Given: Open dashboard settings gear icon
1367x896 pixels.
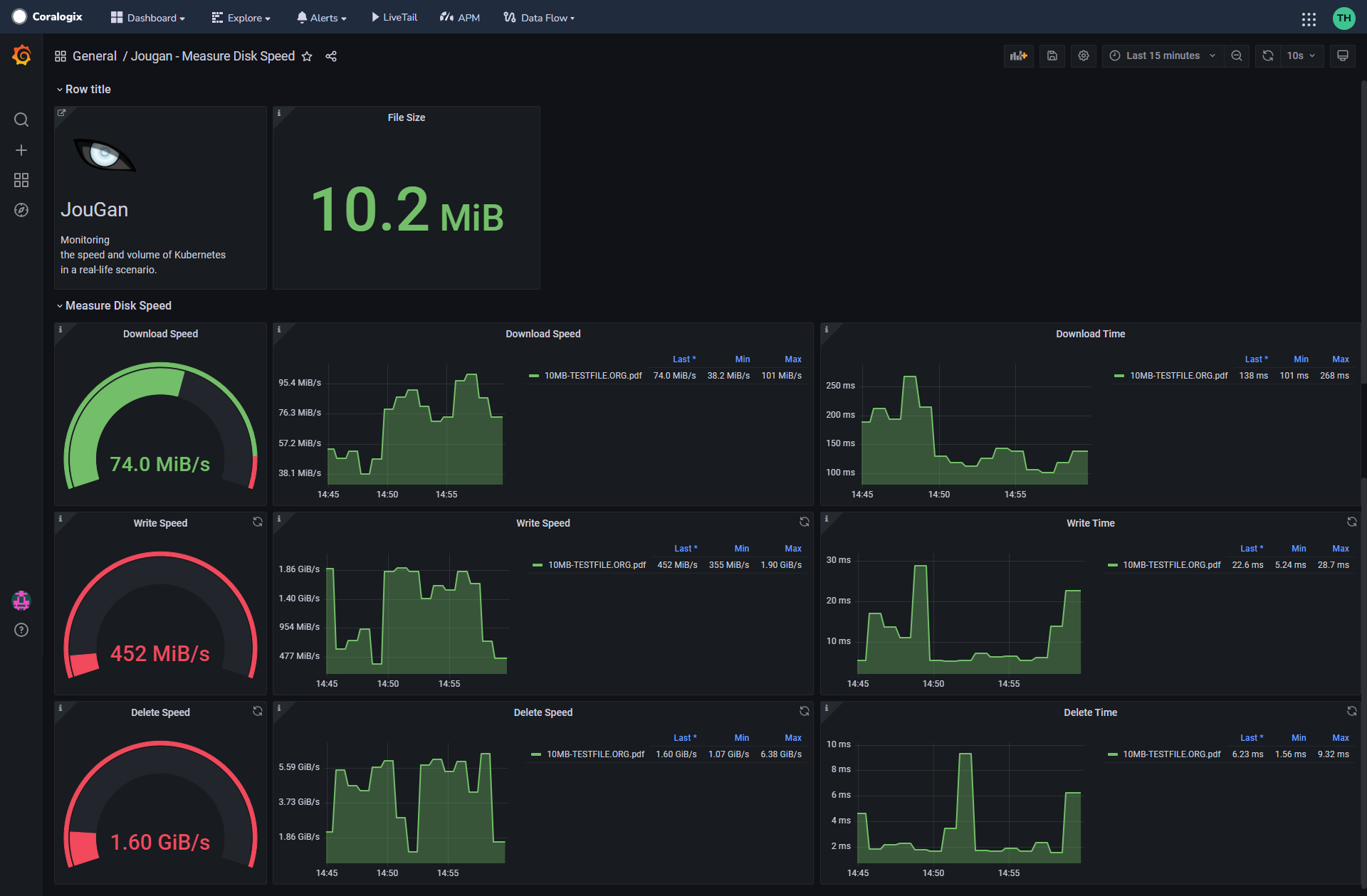Looking at the screenshot, I should pos(1083,56).
